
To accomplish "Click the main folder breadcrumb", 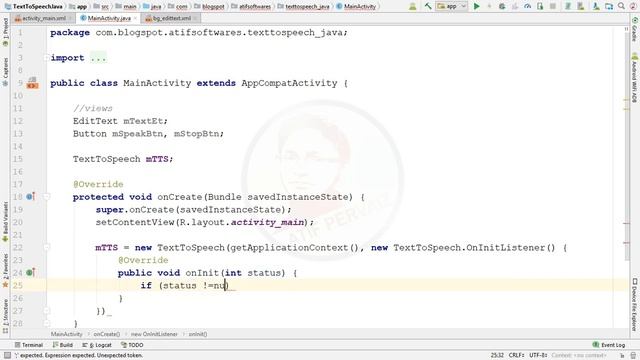I will click(126, 7).
